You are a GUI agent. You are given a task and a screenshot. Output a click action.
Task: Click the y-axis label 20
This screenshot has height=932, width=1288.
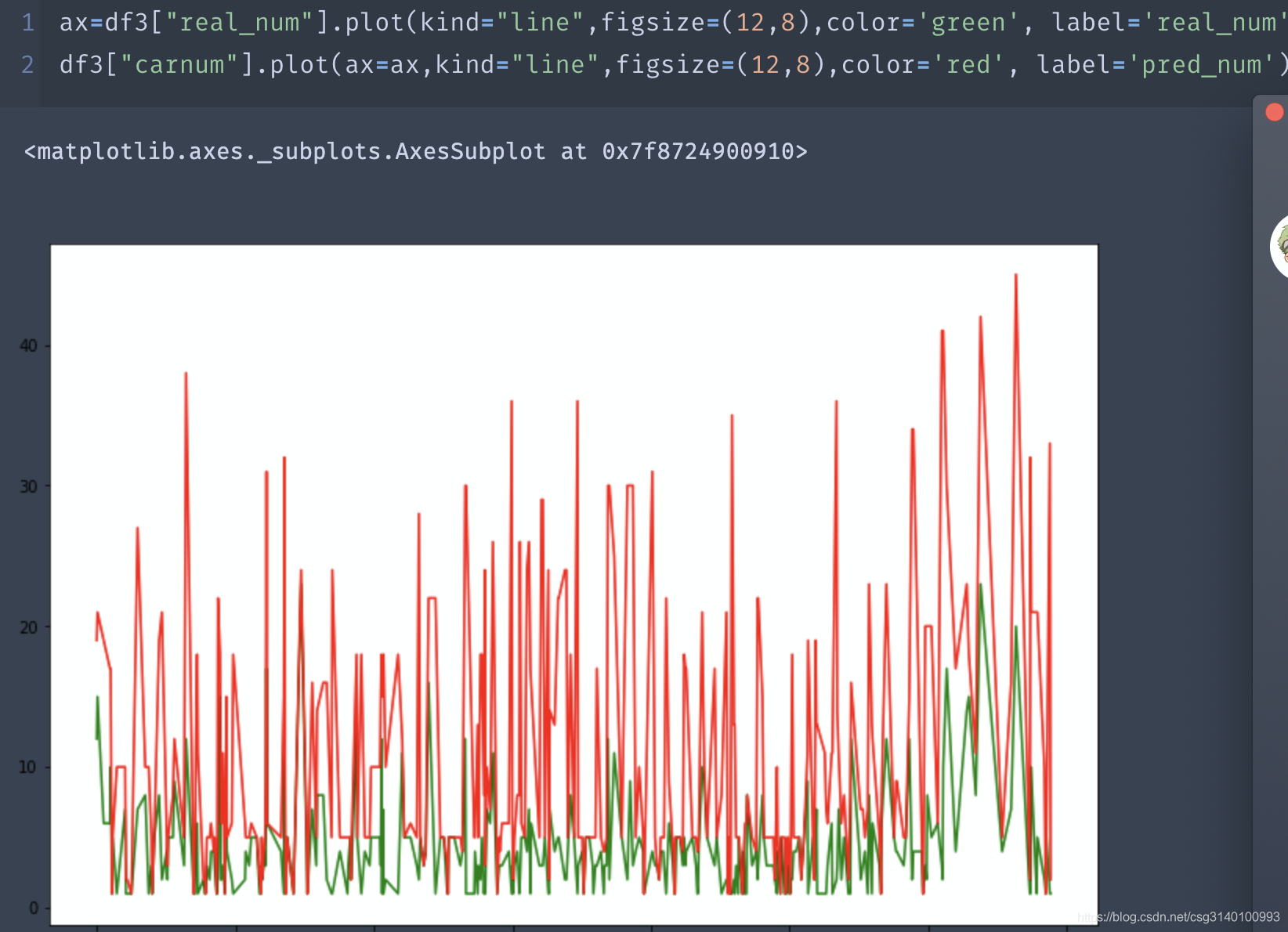[x=28, y=627]
